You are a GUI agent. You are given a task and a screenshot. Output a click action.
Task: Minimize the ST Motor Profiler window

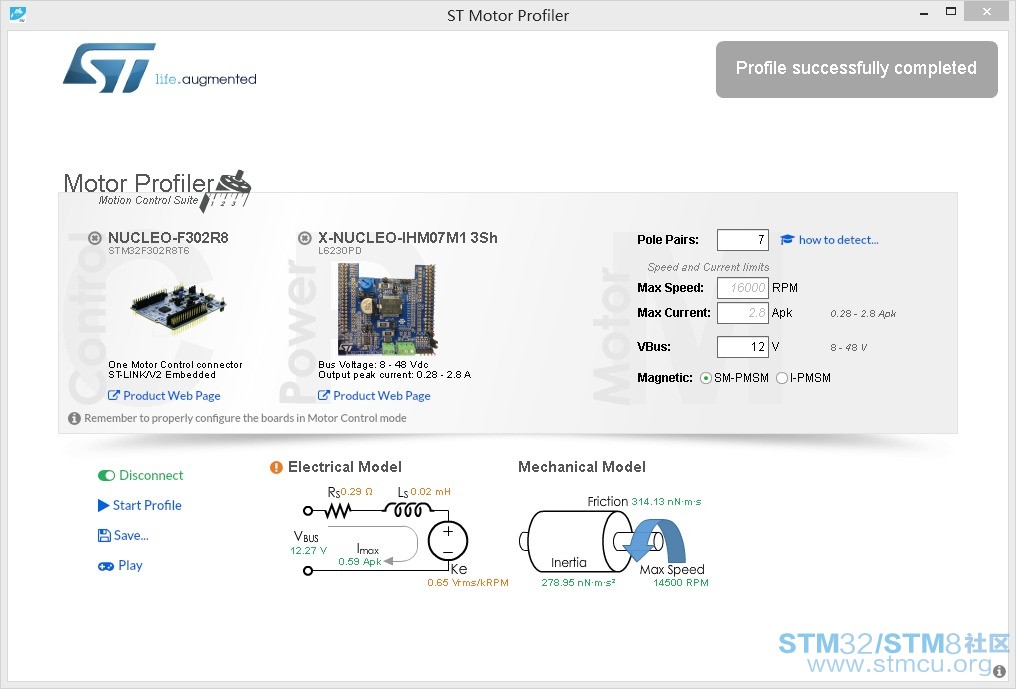[924, 12]
